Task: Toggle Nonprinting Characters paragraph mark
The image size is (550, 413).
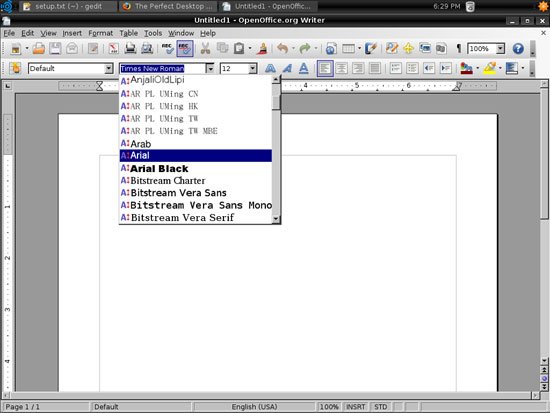Action: (x=458, y=48)
